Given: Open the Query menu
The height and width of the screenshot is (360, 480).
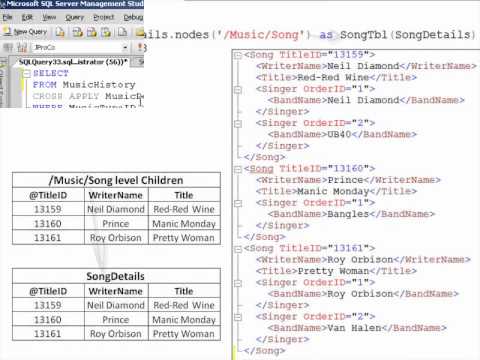Looking at the screenshot, I should [74, 17].
